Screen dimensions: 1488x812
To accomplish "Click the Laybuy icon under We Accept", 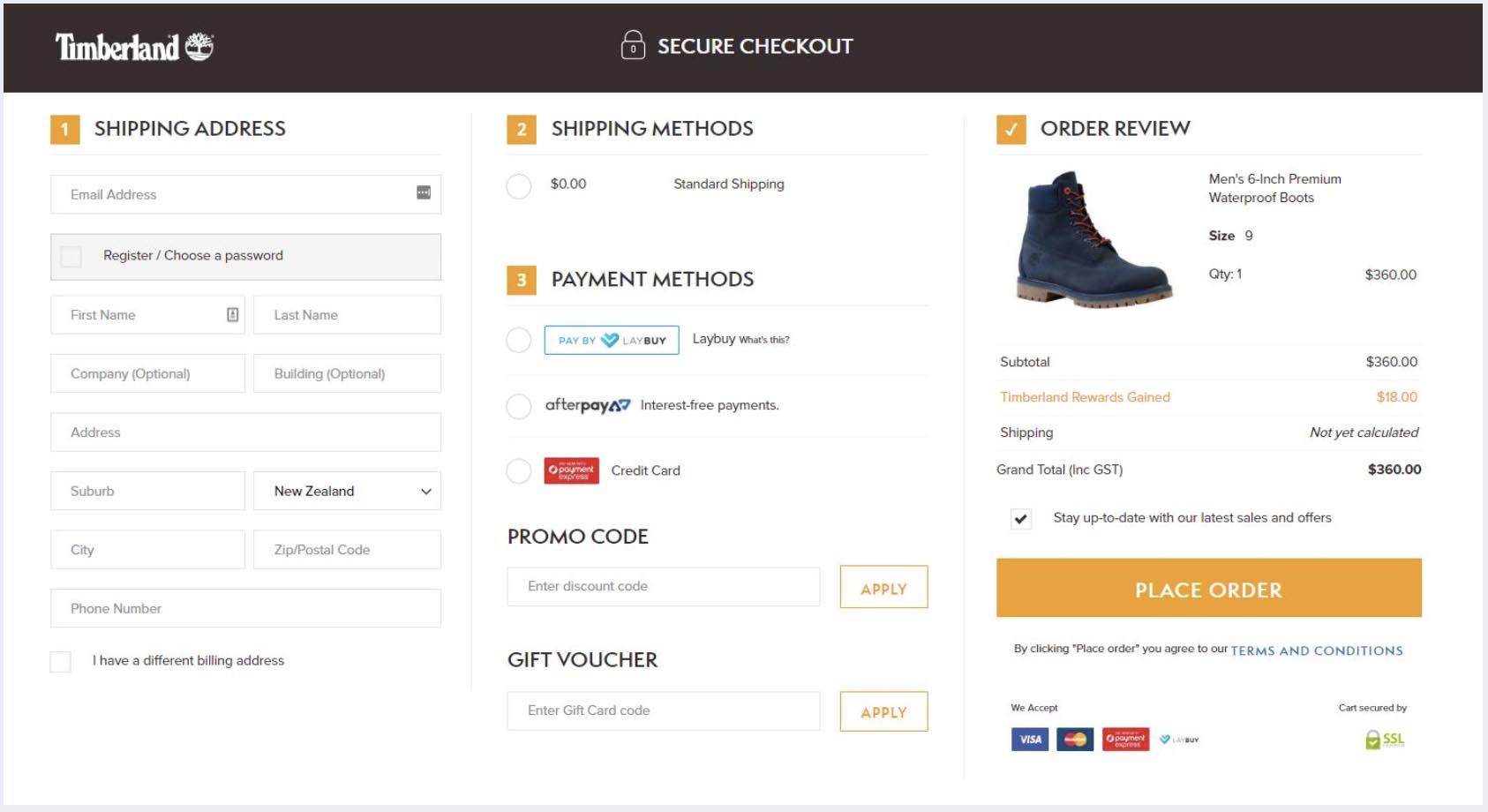I will coord(1179,739).
